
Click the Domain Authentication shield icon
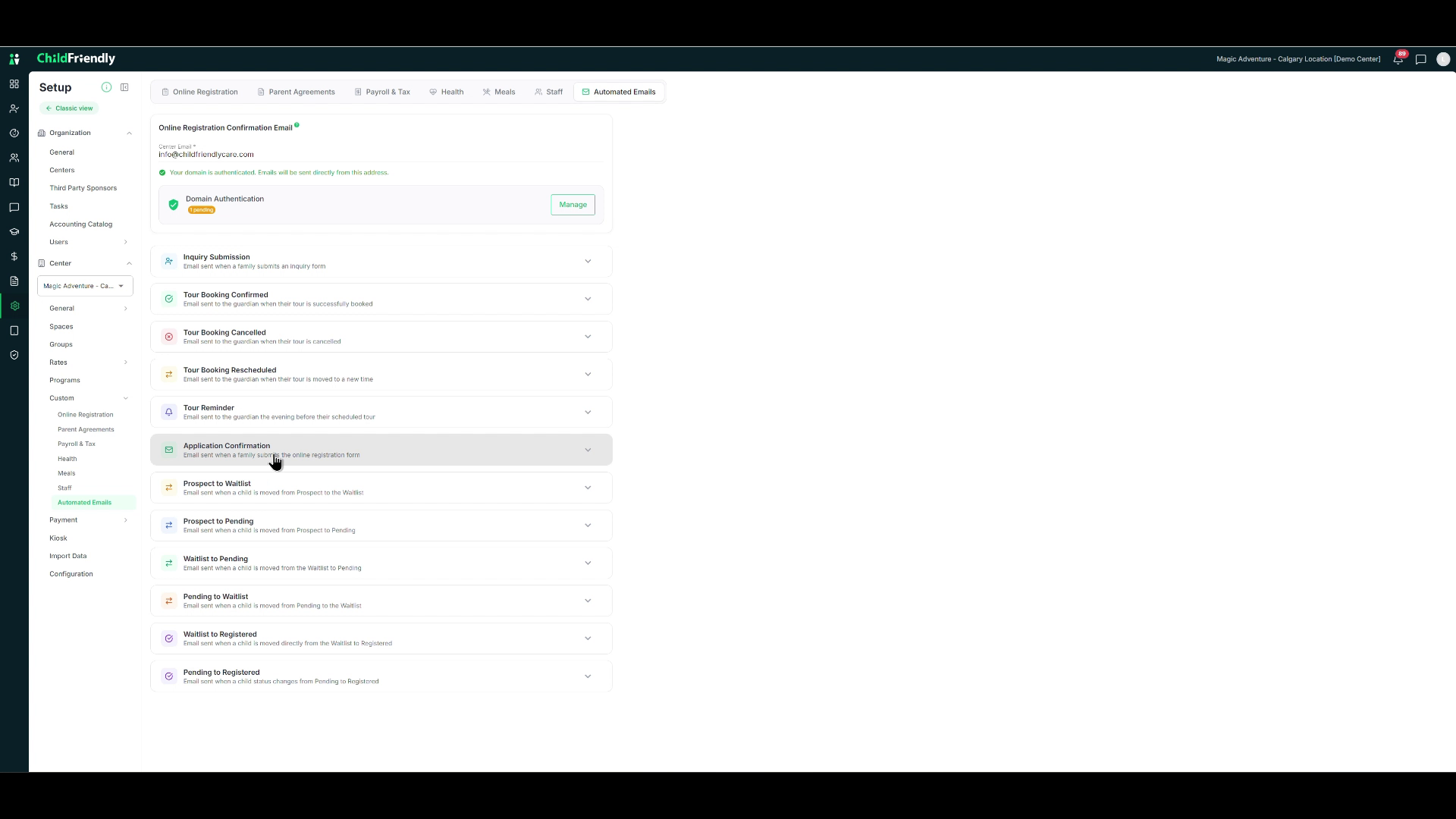click(x=174, y=205)
